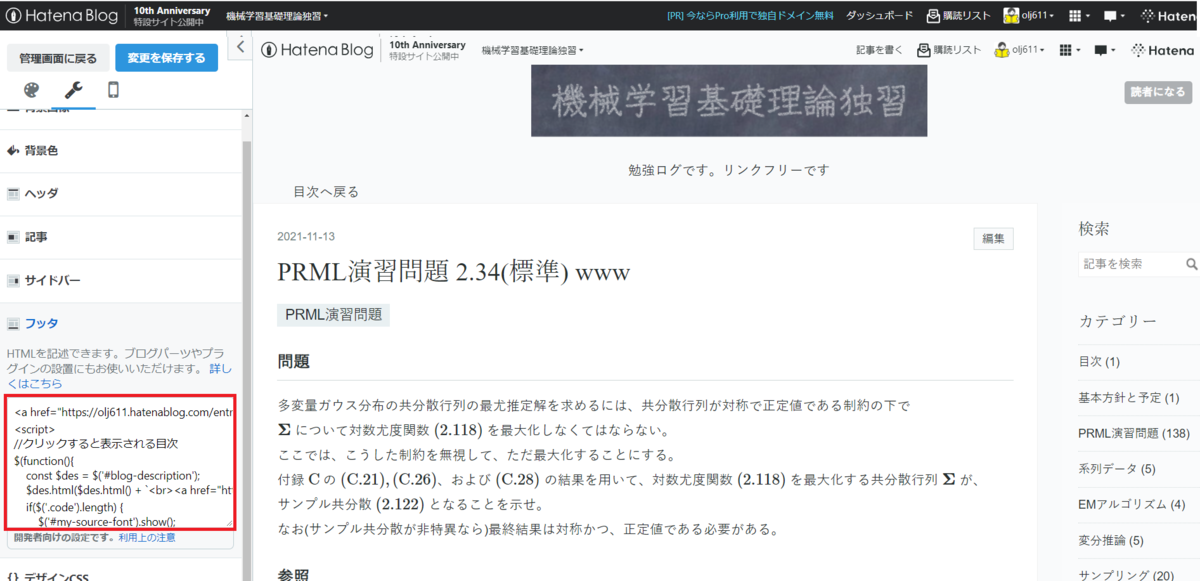The width and height of the screenshot is (1200, 581).
Task: Open blog selector dropdown in black bar
Action: click(277, 16)
